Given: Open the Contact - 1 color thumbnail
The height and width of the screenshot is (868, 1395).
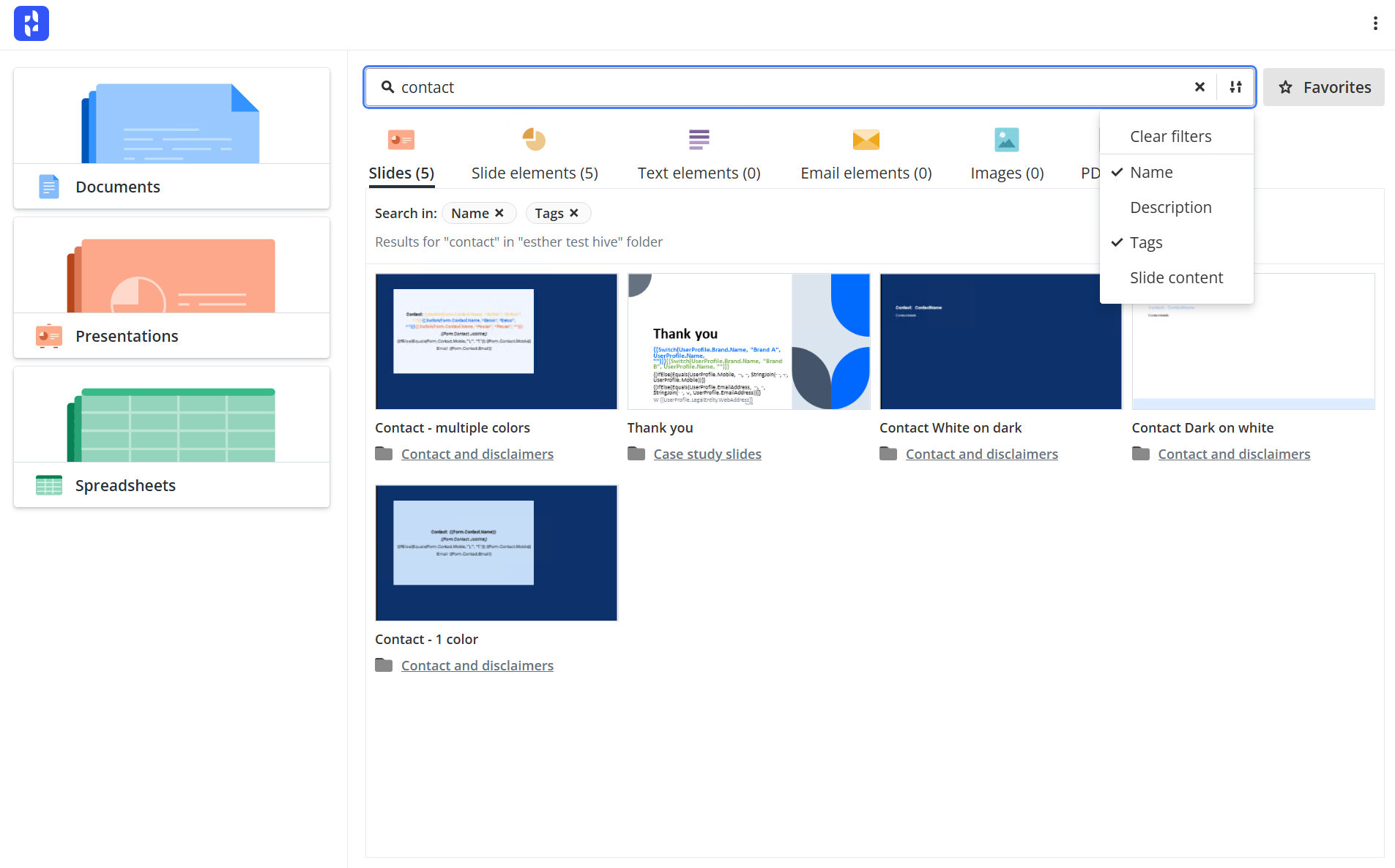Looking at the screenshot, I should coord(496,553).
